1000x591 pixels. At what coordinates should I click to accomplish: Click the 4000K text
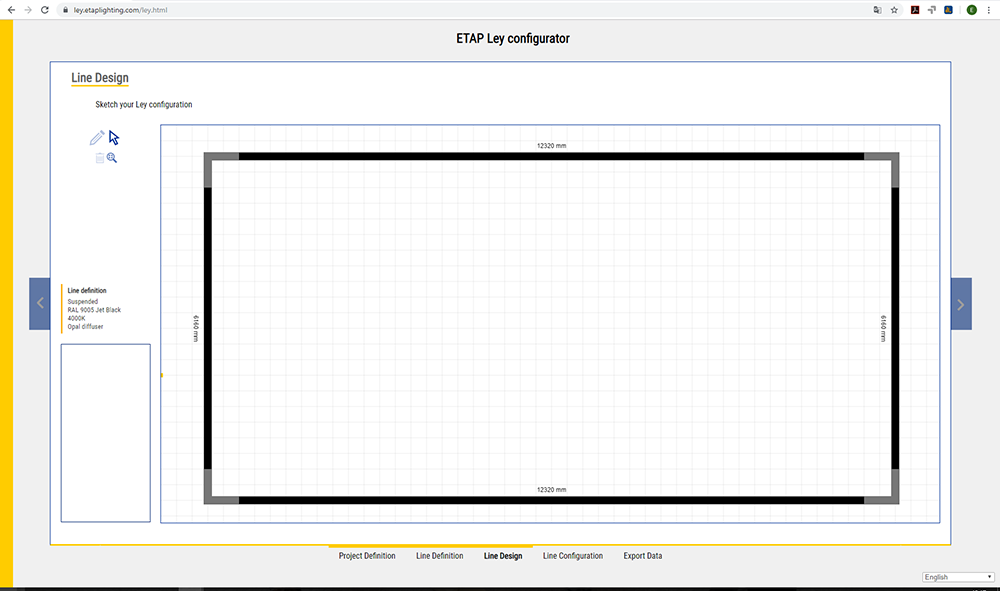pos(77,318)
